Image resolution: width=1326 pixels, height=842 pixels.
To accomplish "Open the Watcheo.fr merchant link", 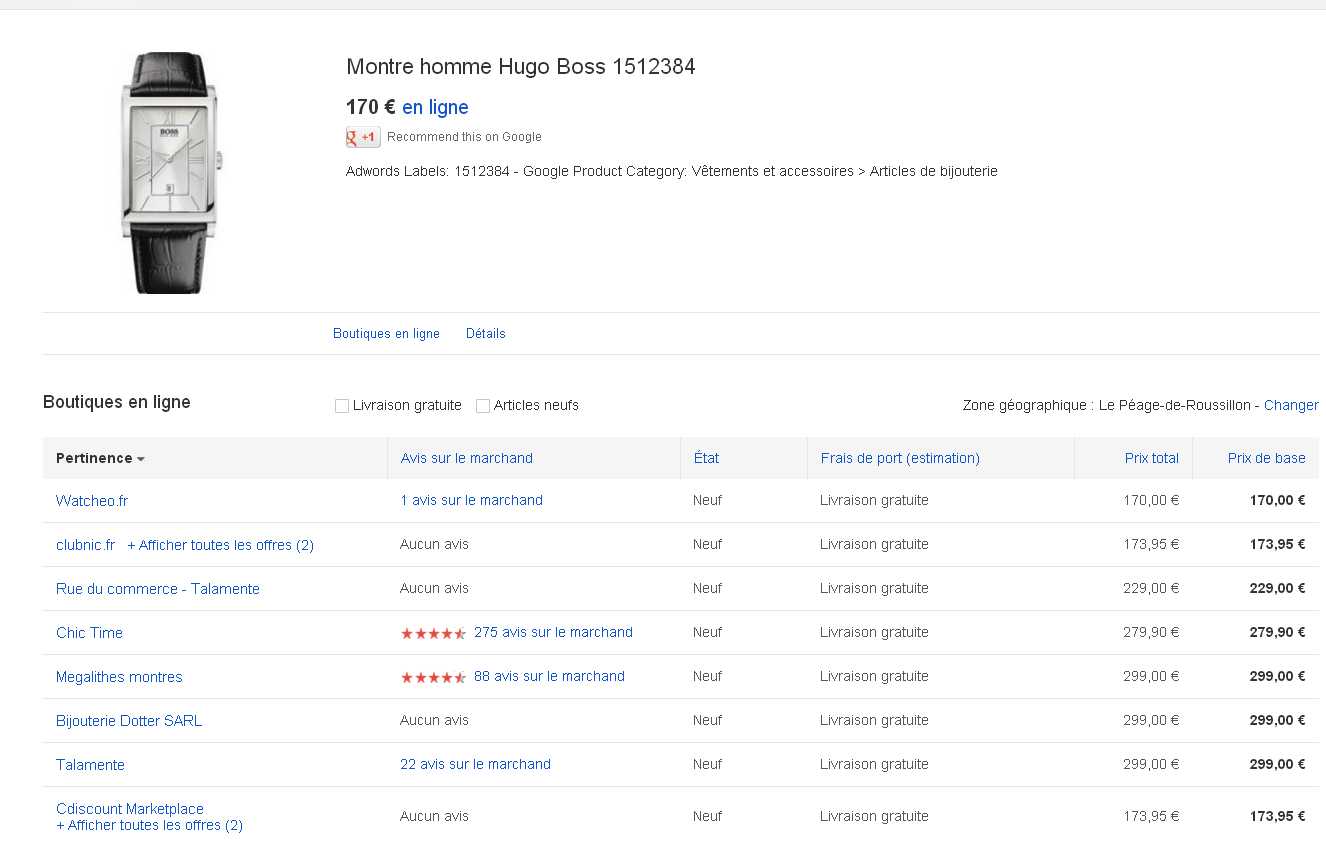I will point(92,500).
